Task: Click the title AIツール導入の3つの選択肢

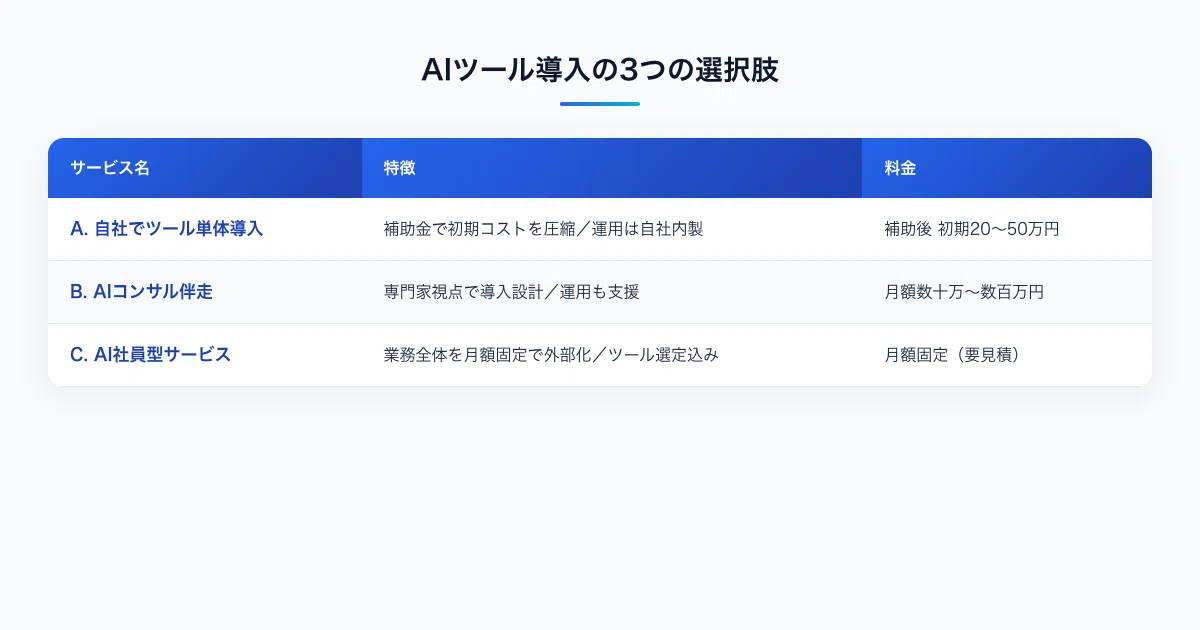Action: (x=599, y=70)
